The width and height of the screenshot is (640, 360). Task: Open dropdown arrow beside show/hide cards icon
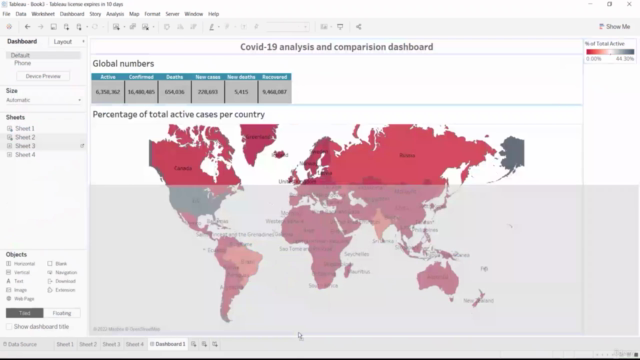[x=331, y=27]
